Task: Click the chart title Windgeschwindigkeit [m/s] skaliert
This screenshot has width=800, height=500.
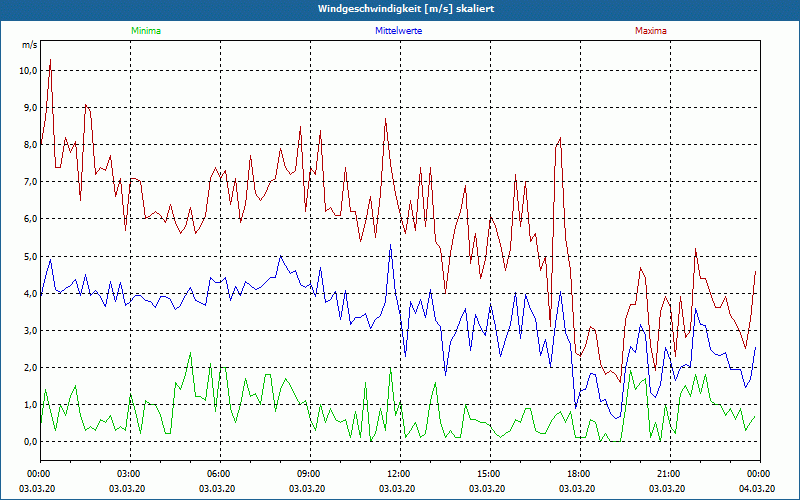Action: 406,9
